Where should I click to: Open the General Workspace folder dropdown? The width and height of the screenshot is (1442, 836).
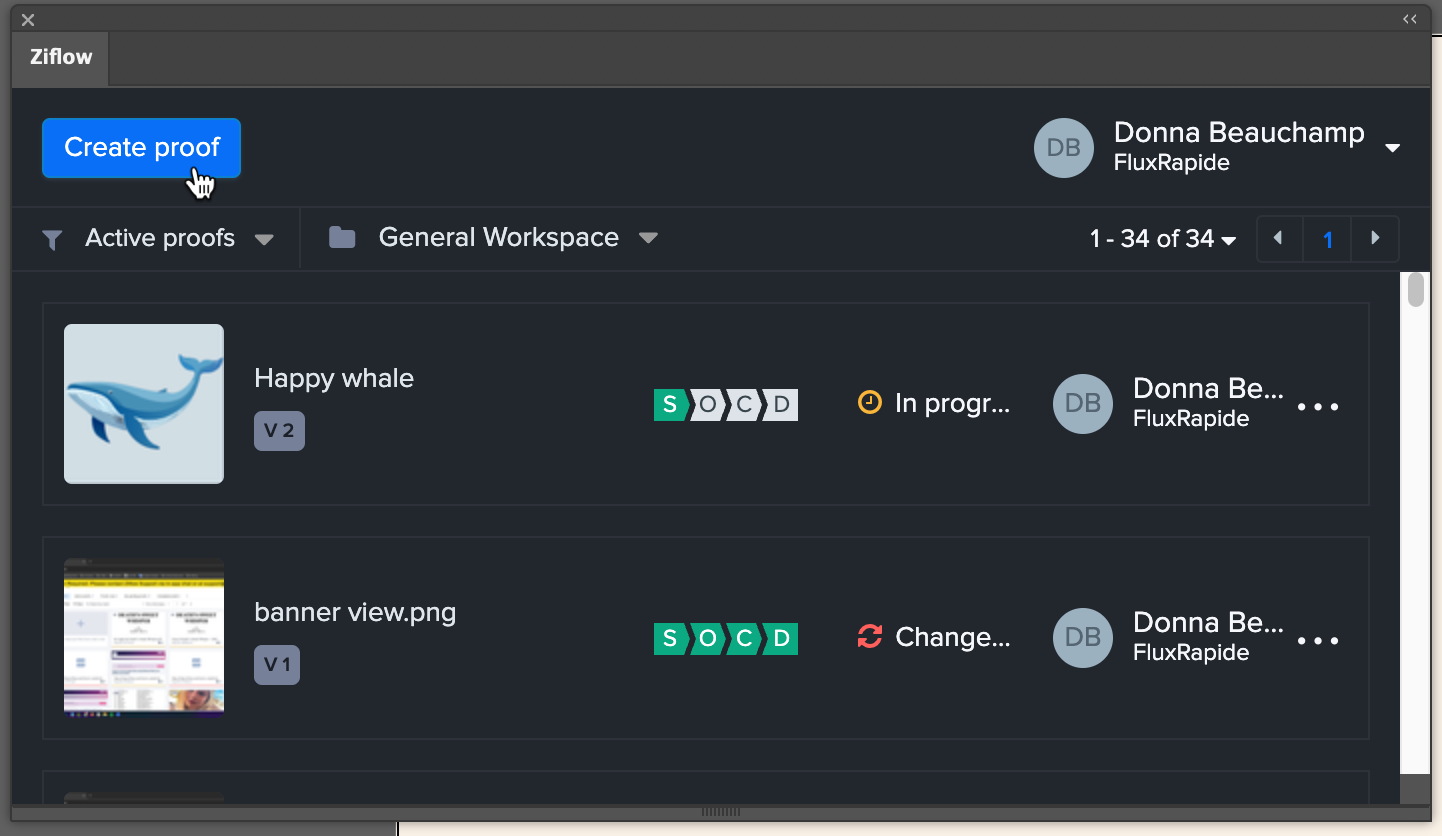tap(648, 238)
